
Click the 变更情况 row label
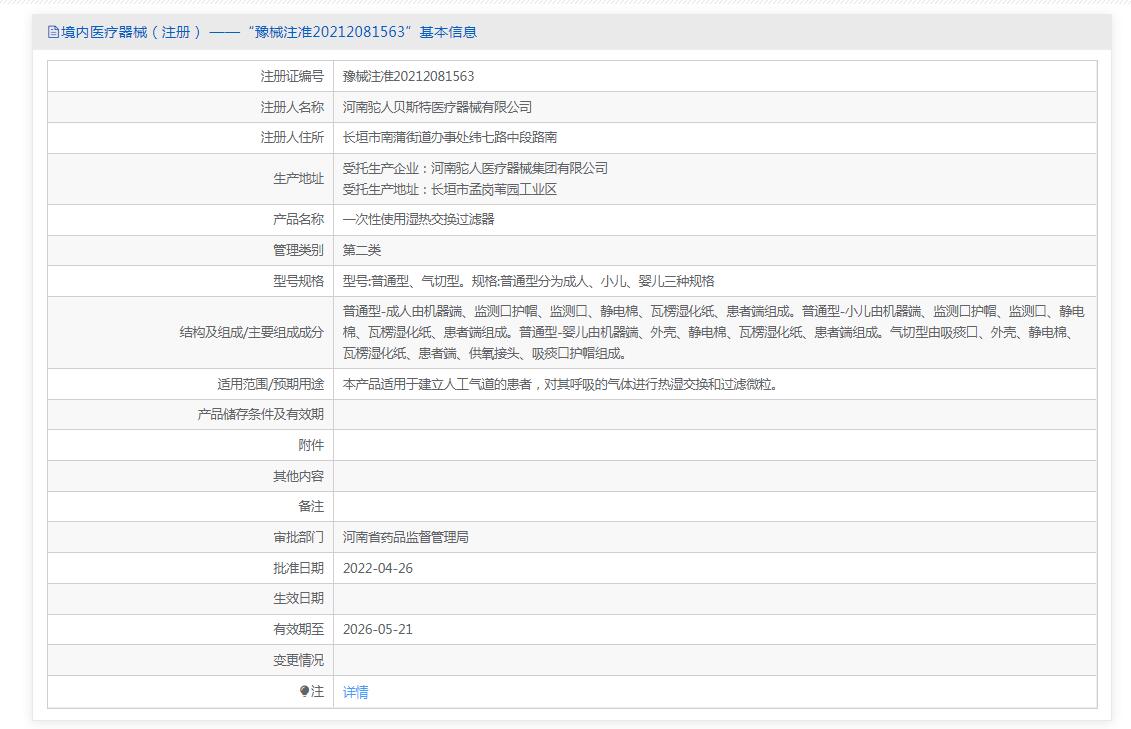(x=298, y=660)
